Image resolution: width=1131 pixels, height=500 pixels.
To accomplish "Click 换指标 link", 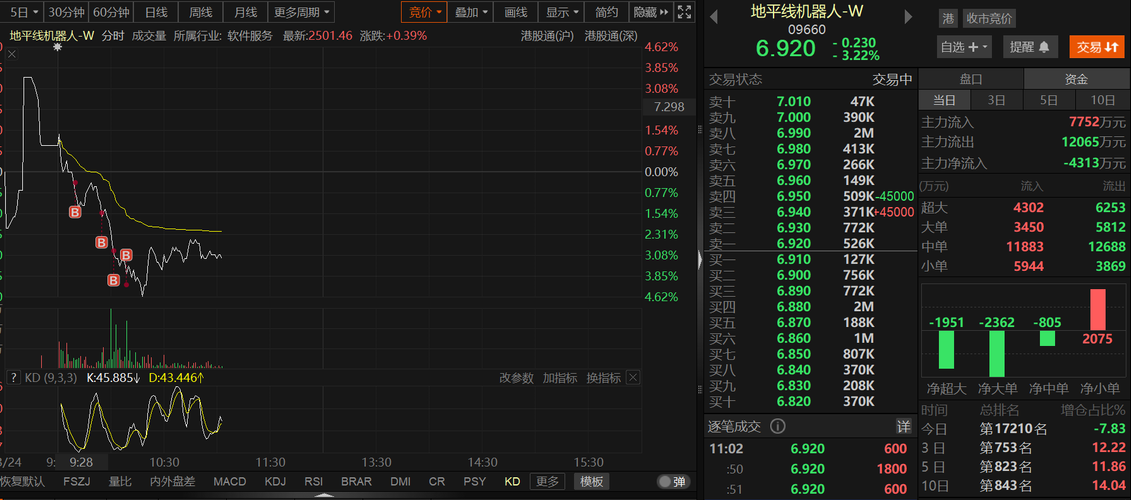I will click(604, 378).
